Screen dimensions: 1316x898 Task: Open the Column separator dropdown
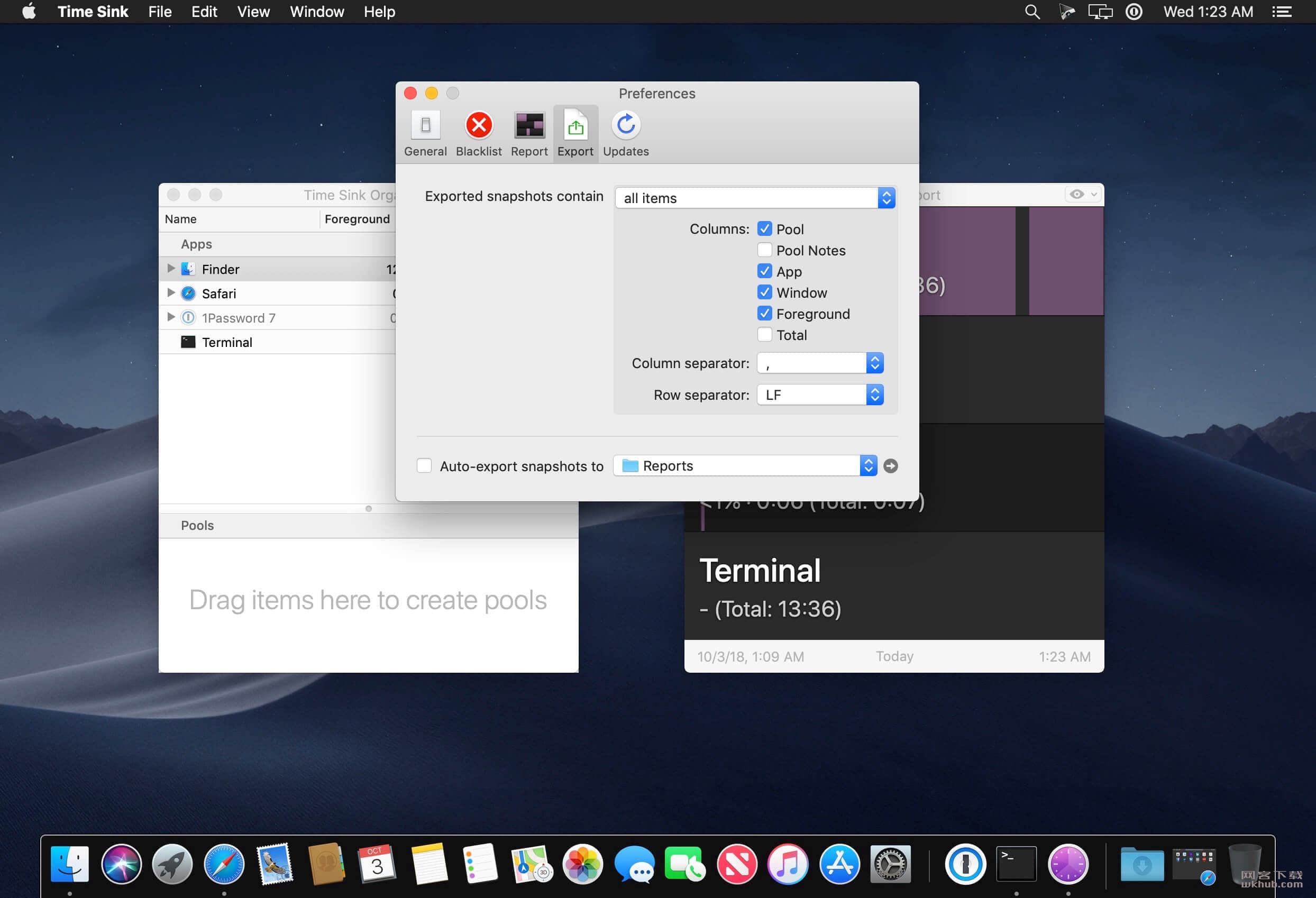coord(820,363)
